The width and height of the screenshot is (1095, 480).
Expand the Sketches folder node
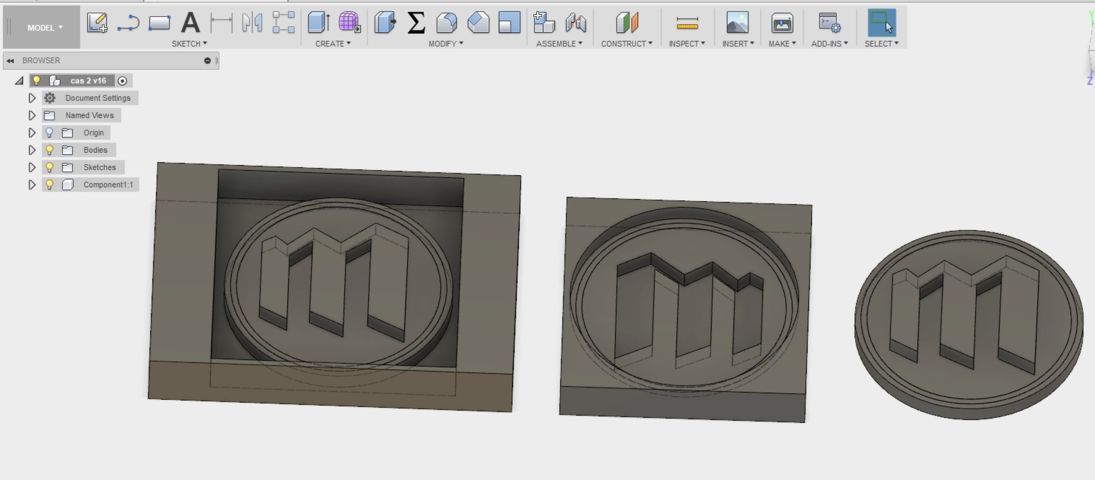[31, 167]
